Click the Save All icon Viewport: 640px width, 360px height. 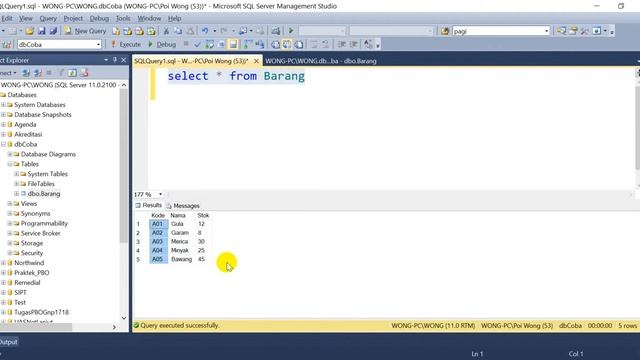53,31
